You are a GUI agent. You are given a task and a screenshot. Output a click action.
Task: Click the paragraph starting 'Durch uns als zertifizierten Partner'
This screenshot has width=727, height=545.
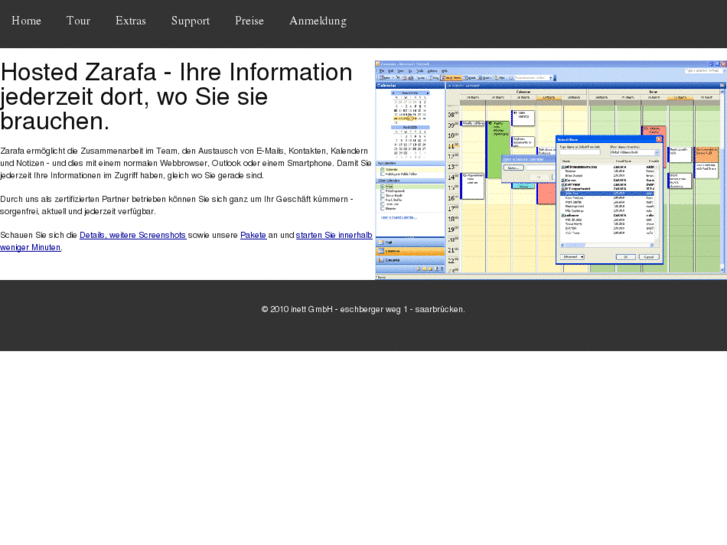point(177,205)
